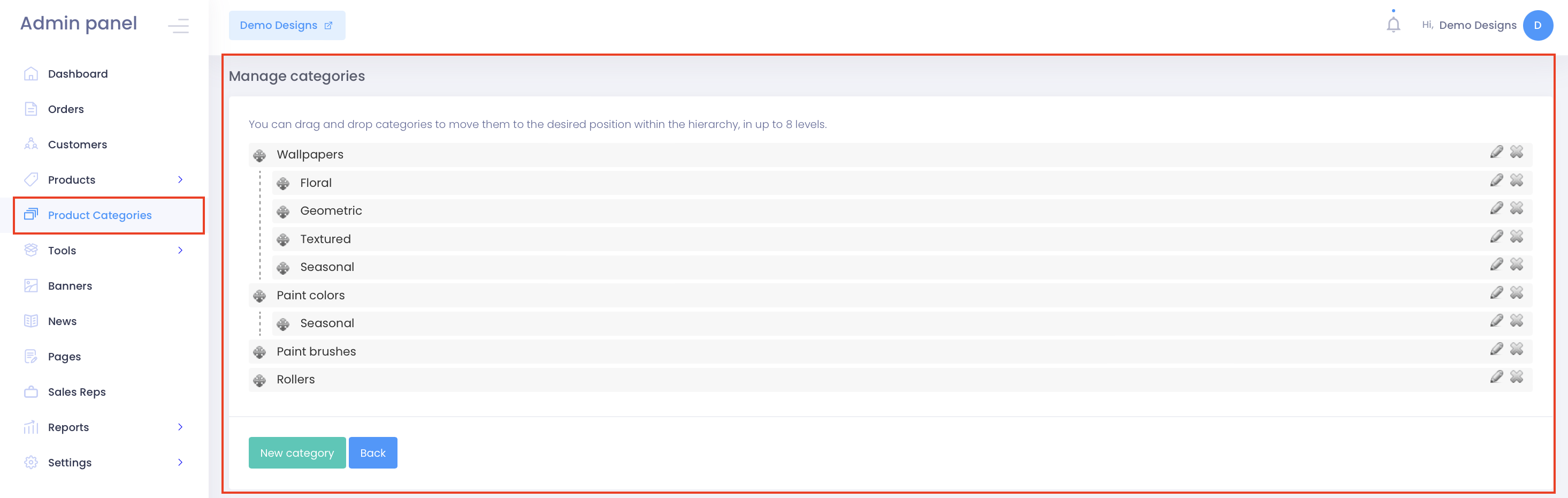Image resolution: width=1568 pixels, height=498 pixels.
Task: Edit the Textured subcategory
Action: [x=1496, y=236]
